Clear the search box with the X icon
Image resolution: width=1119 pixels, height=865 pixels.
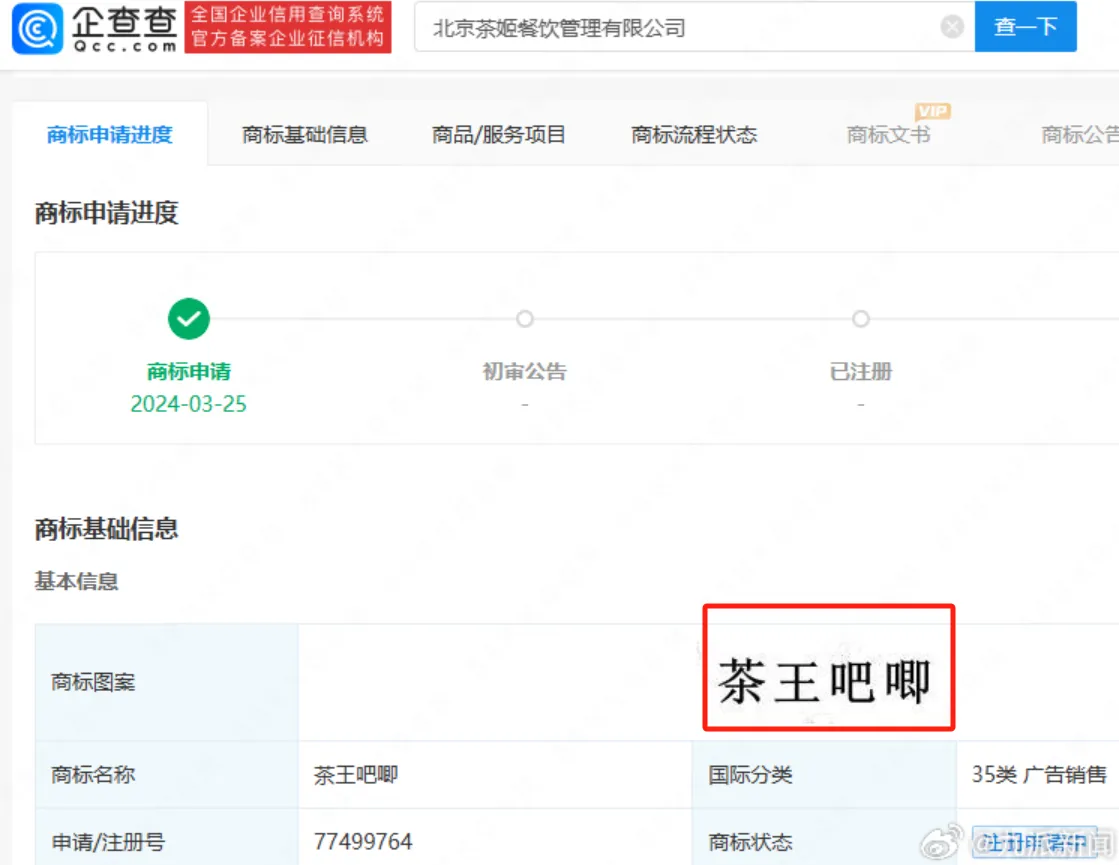[x=952, y=27]
